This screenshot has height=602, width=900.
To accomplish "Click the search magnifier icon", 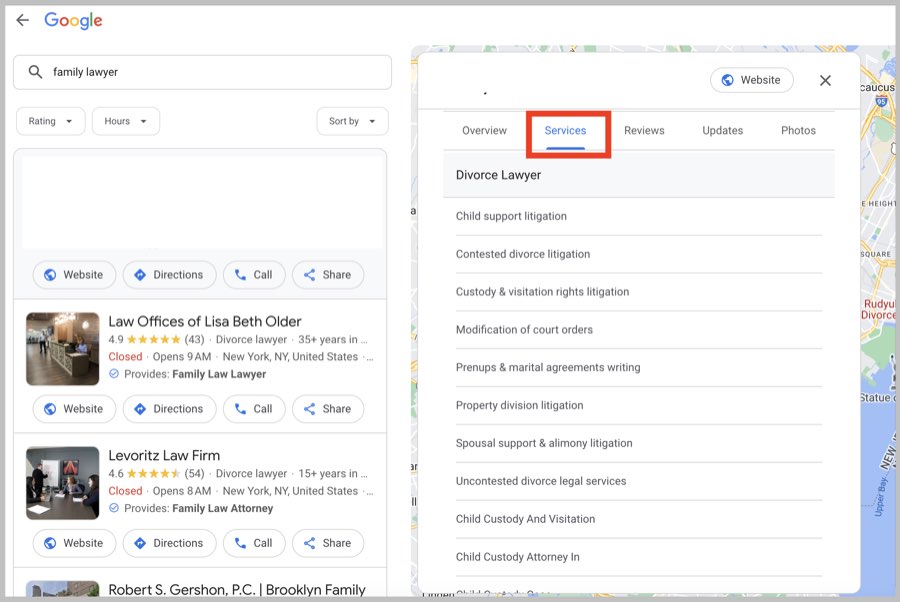I will point(35,72).
